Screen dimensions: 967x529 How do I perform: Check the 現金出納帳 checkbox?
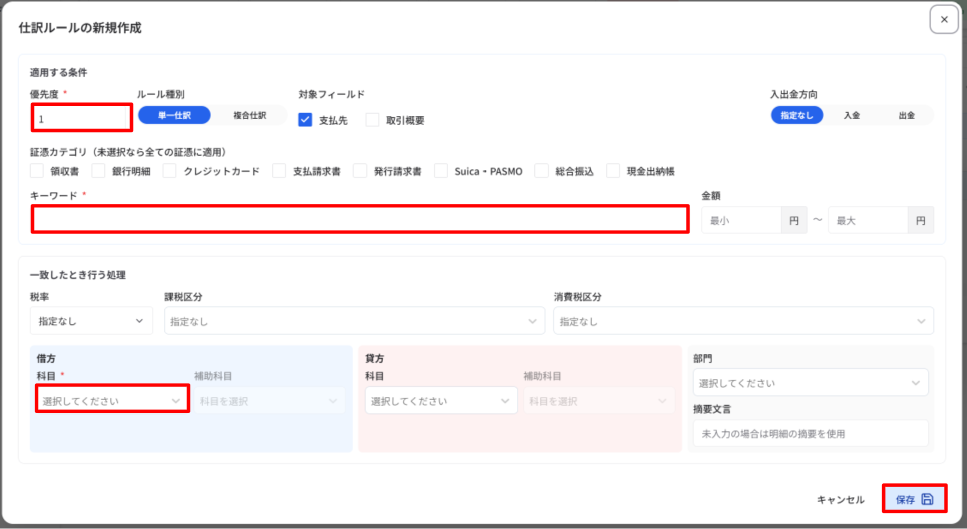click(x=613, y=171)
